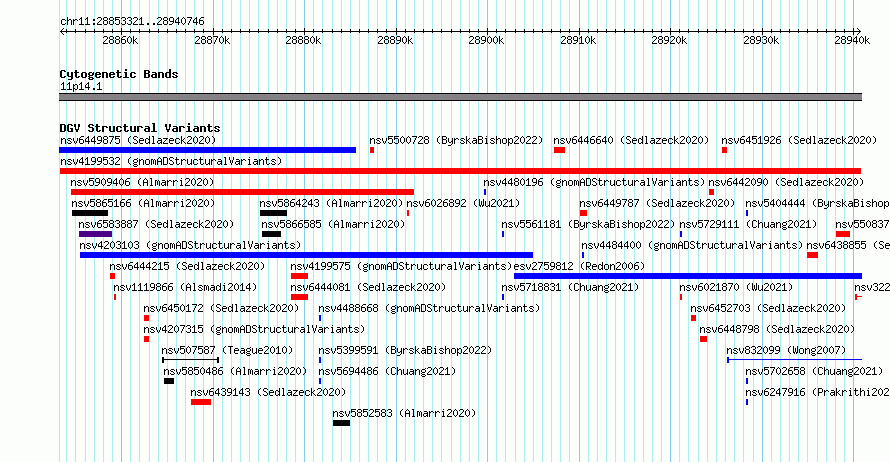Select the blue bar under nsv4203103

point(307,255)
